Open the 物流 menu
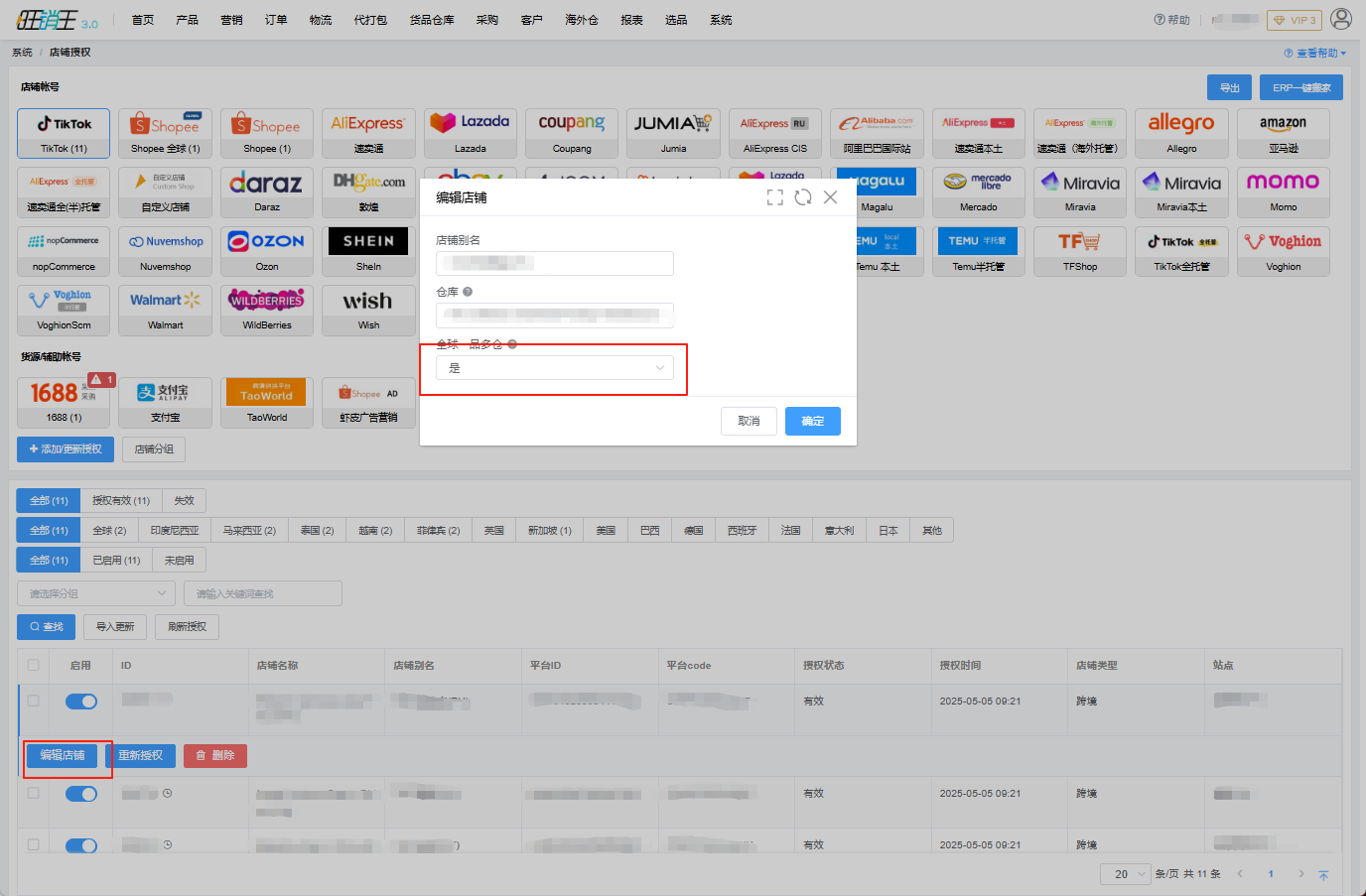Screen dimensions: 1366x896 pos(321,20)
